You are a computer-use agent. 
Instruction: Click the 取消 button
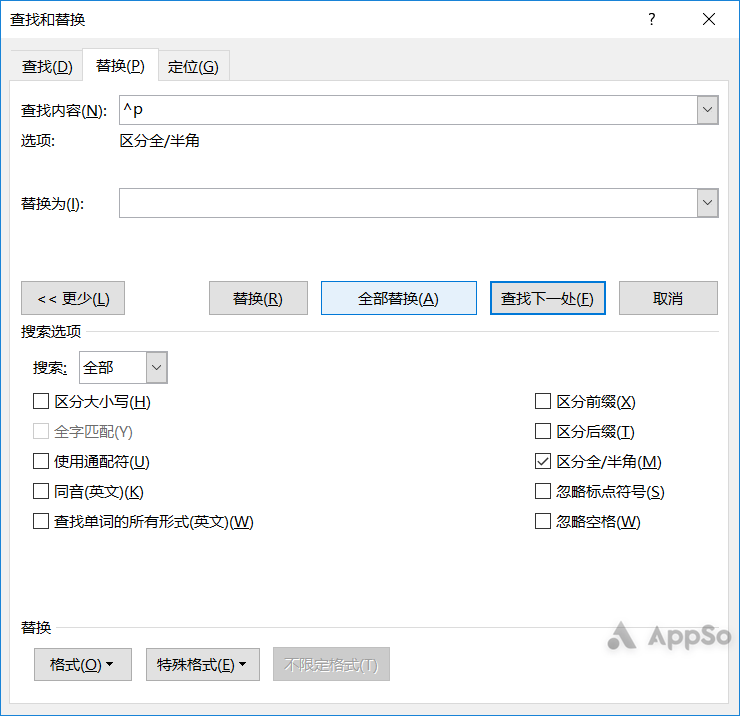click(x=668, y=298)
